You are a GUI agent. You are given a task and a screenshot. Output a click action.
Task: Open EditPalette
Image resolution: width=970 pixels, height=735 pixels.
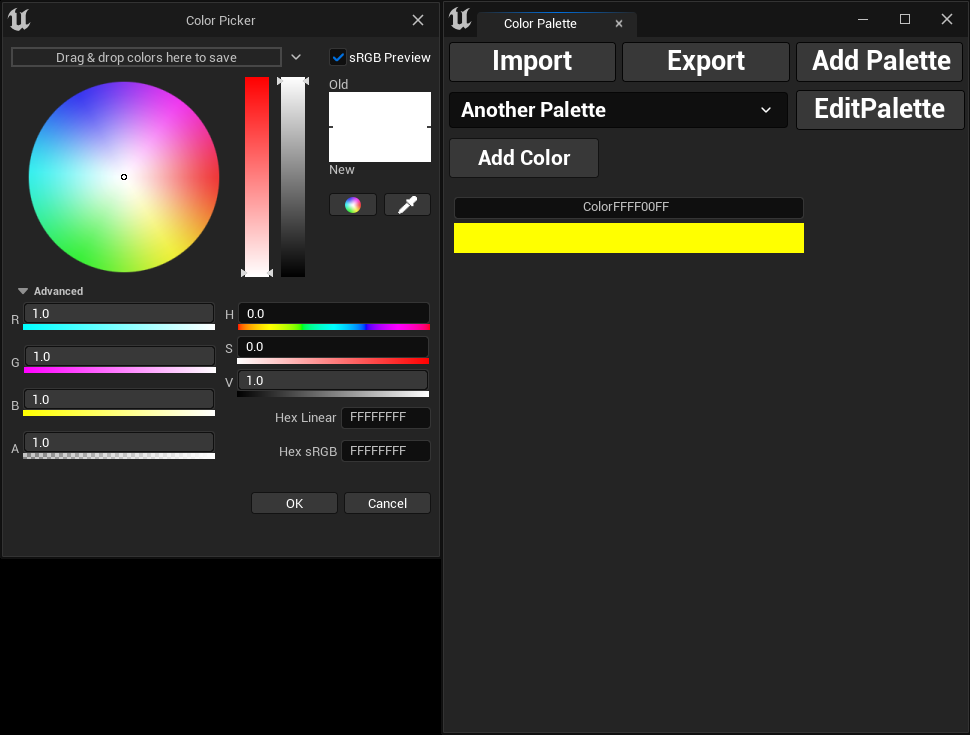point(879,109)
